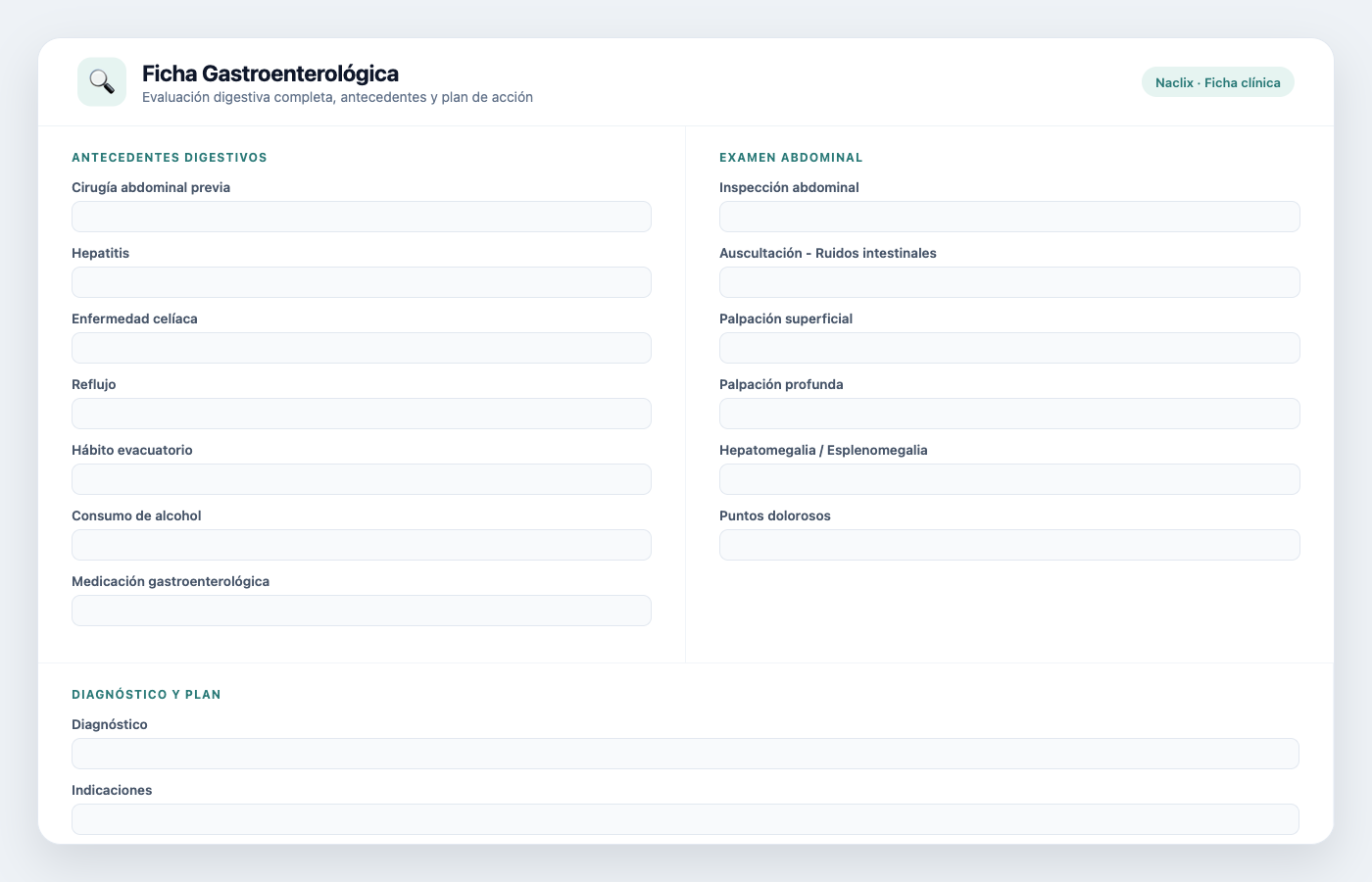Click the Medicación gastroenterológica label
Screen dimensions: 1372x882
171,581
